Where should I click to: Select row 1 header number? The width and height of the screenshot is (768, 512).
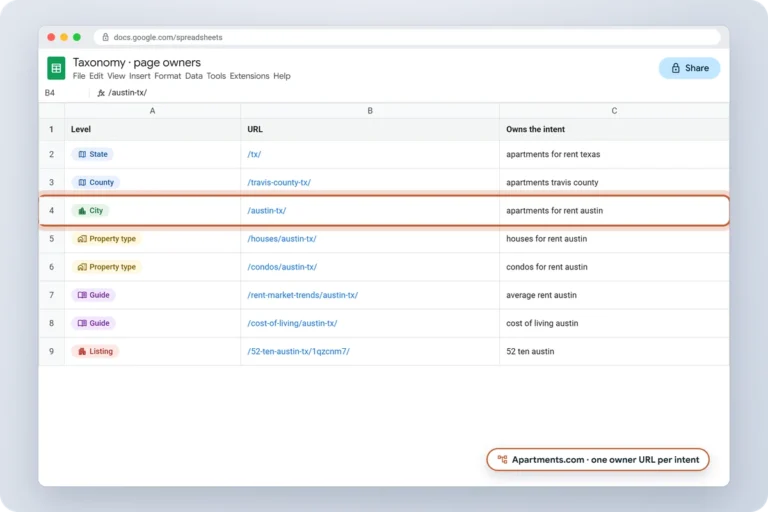point(51,129)
